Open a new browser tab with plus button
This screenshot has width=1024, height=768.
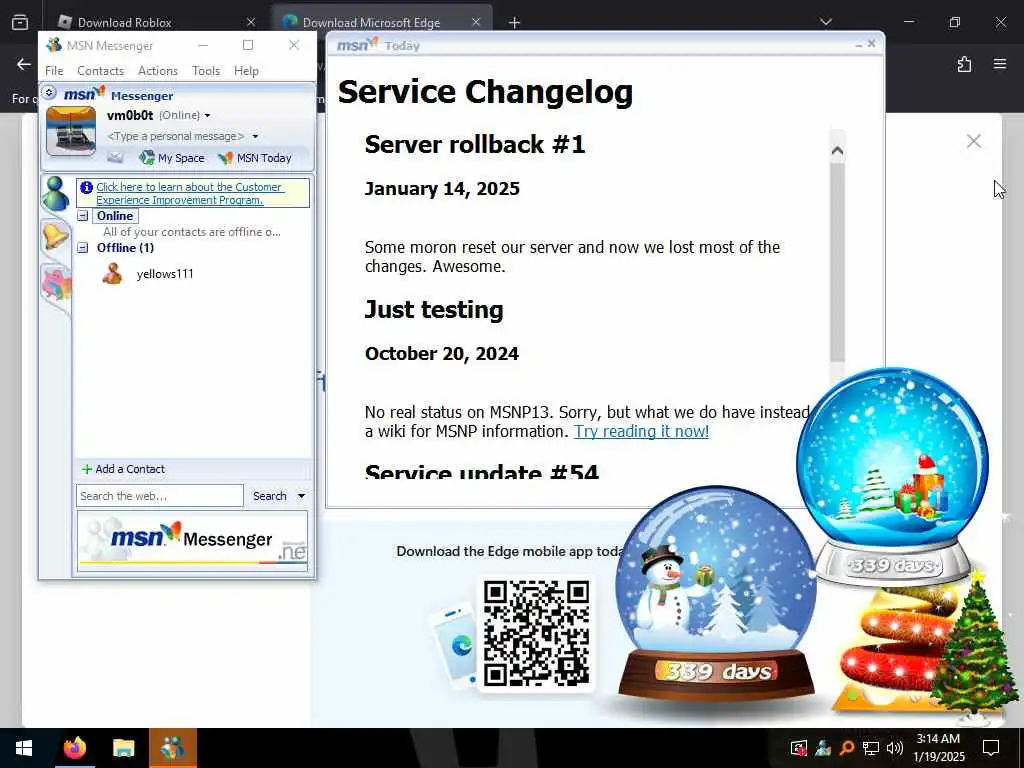pos(515,22)
